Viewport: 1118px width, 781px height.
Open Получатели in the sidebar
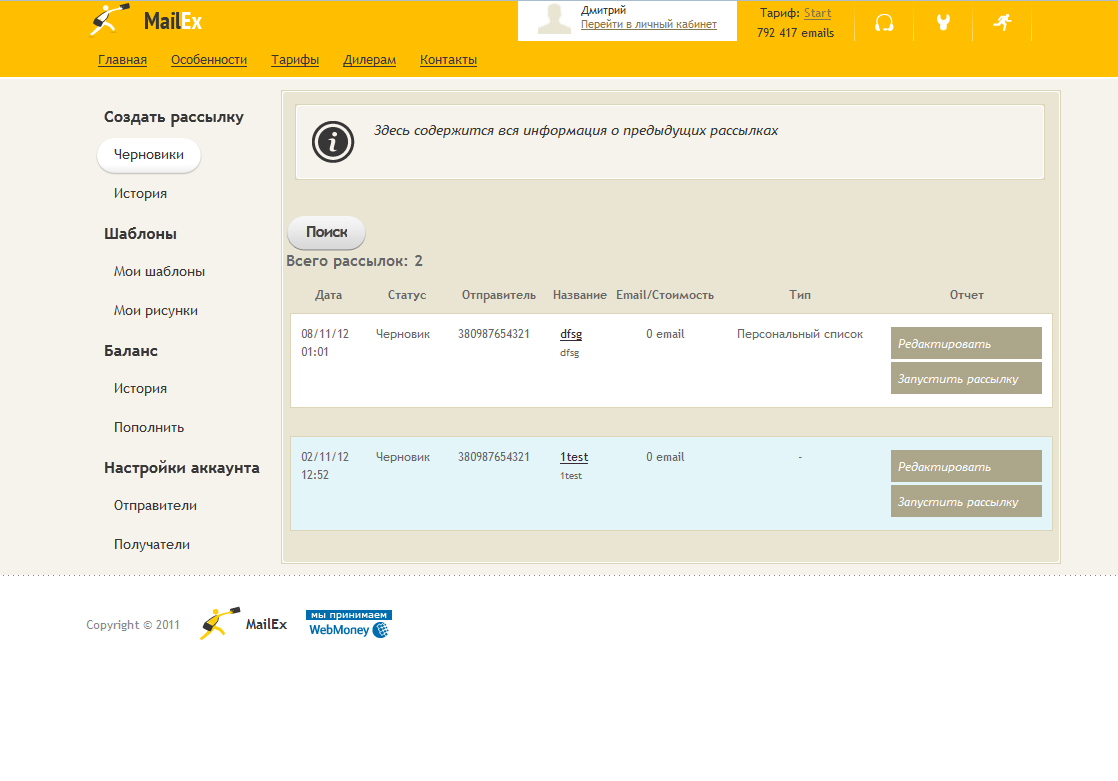click(x=151, y=545)
